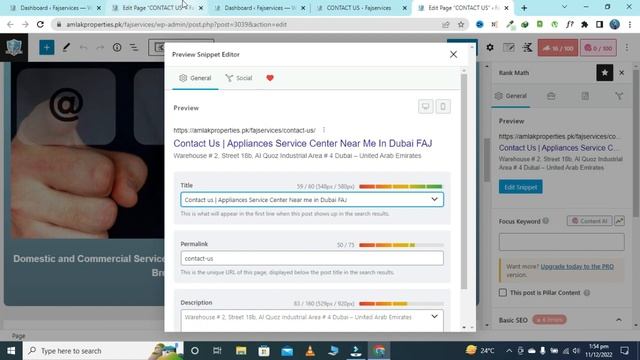Image resolution: width=640 pixels, height=360 pixels.
Task: Select the editor Tools pencil icon
Action: 66,48
